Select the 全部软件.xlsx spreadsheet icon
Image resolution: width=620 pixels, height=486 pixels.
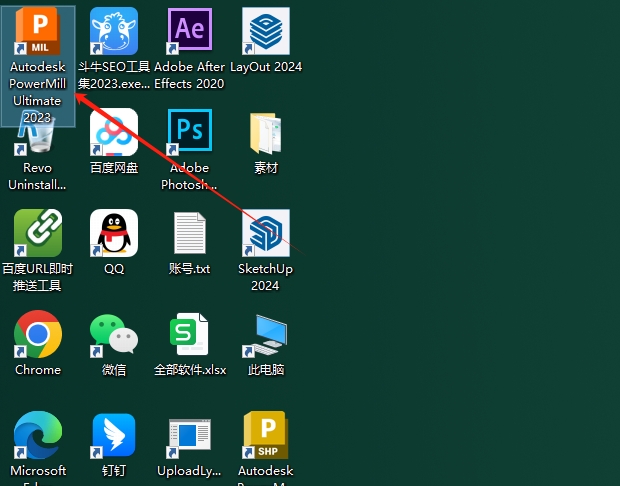(x=190, y=334)
